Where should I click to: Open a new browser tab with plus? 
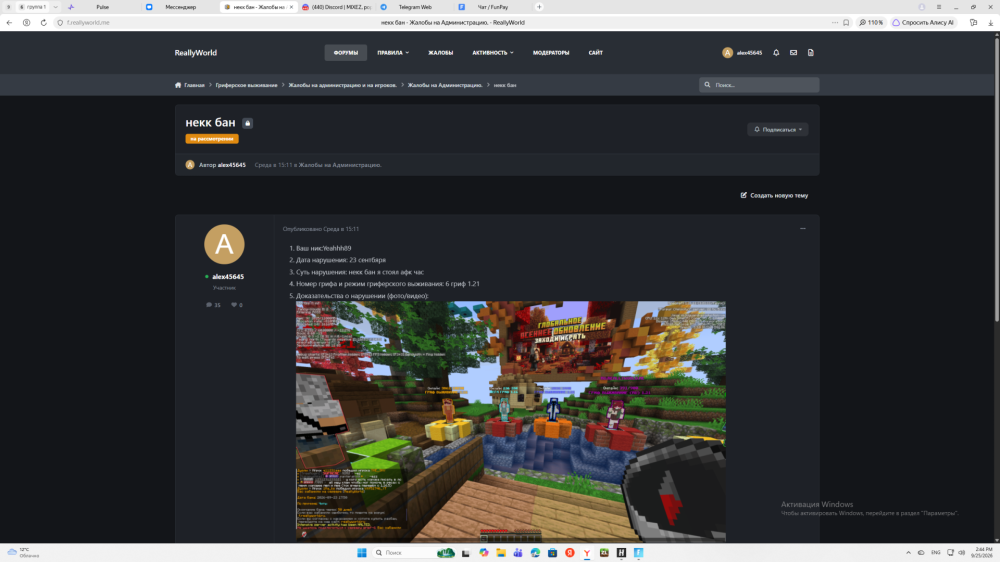pos(539,7)
